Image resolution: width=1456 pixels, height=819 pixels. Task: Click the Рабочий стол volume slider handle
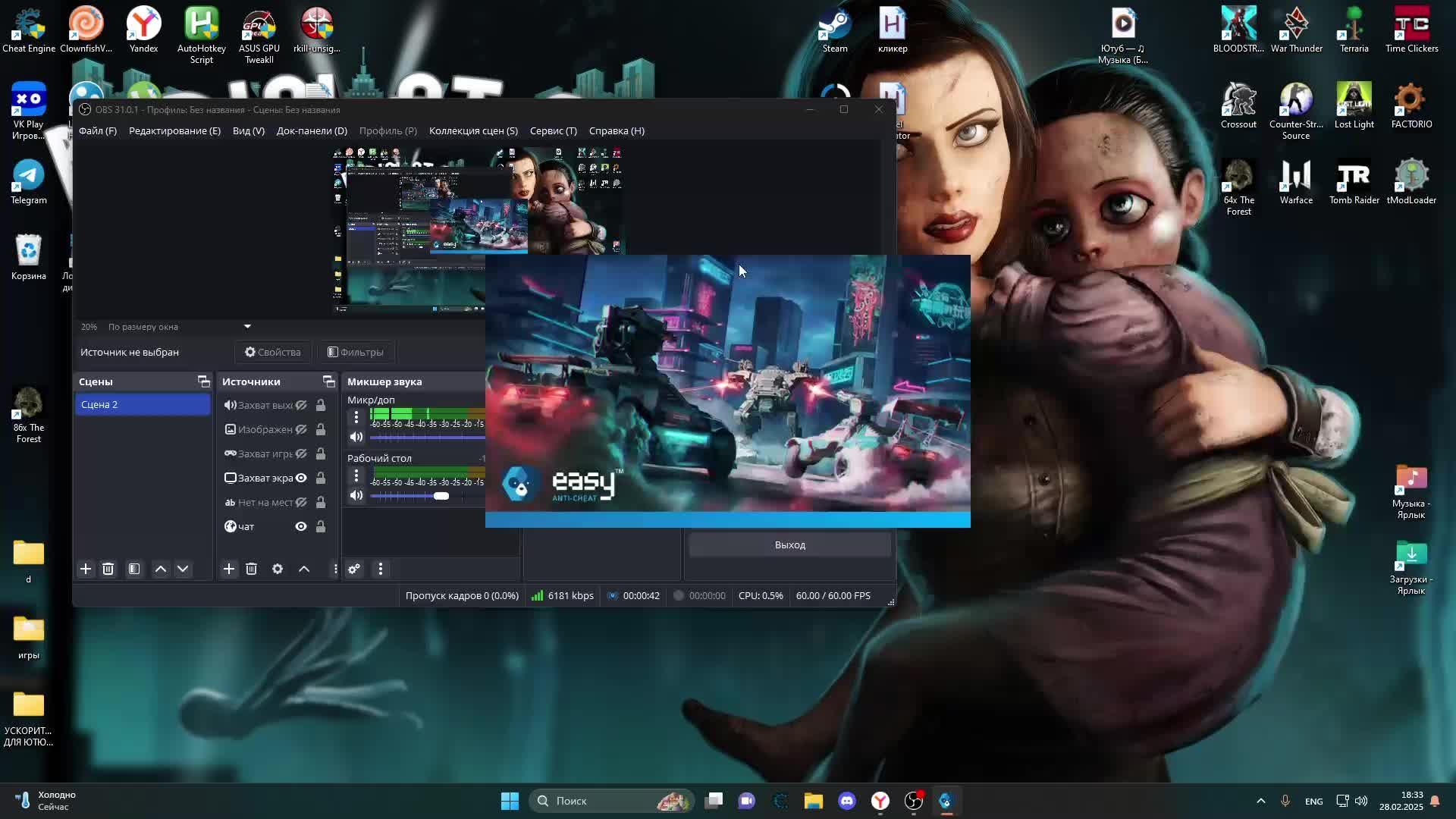(x=441, y=496)
